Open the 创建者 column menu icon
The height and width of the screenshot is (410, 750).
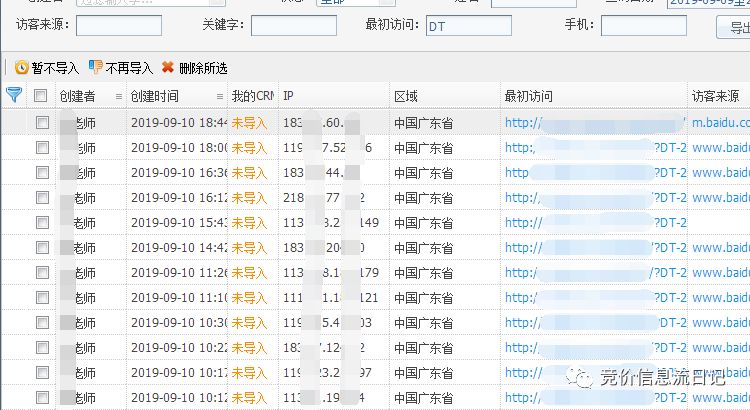(x=119, y=97)
